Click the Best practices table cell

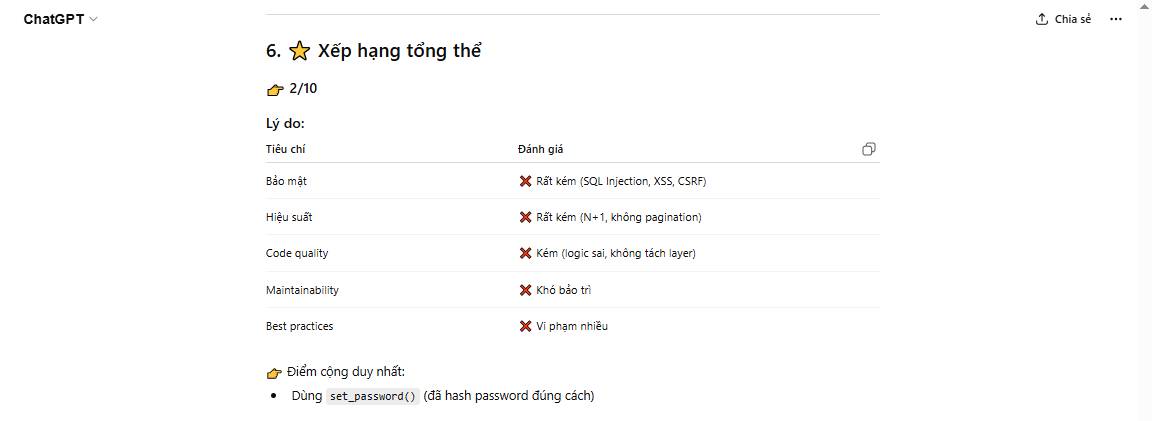(x=299, y=326)
